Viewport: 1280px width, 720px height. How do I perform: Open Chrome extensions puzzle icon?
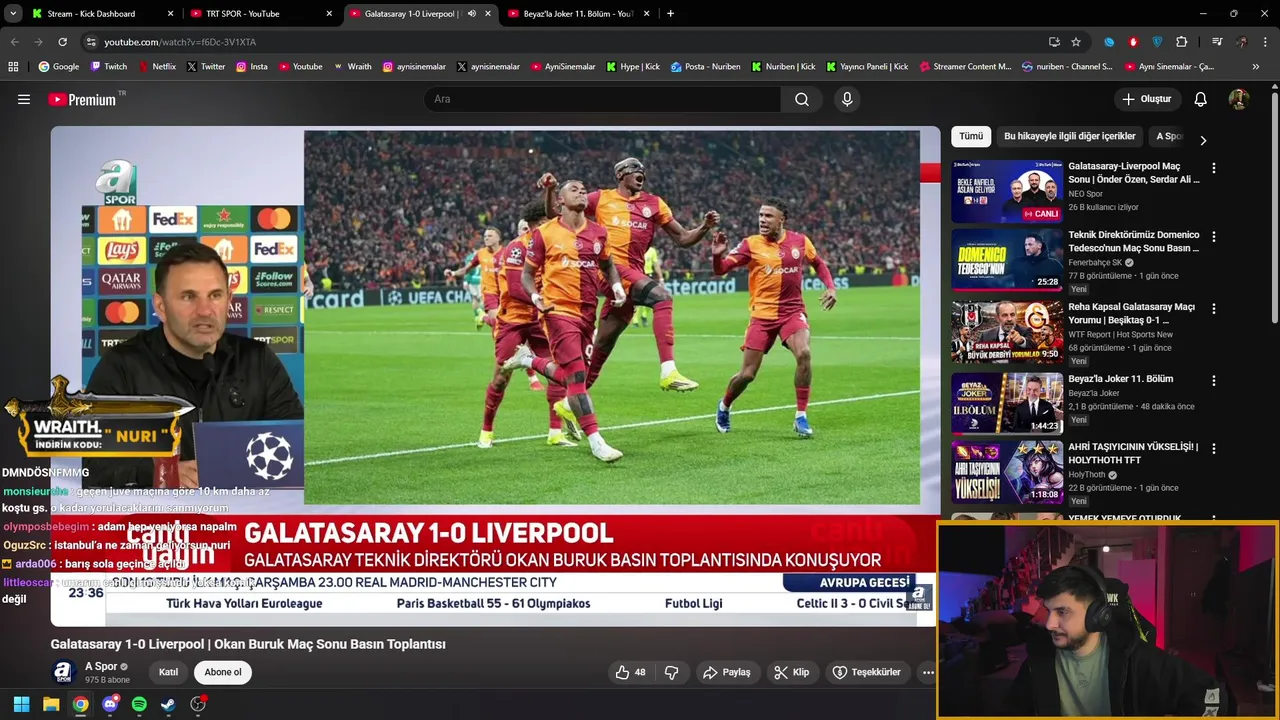click(x=1182, y=42)
